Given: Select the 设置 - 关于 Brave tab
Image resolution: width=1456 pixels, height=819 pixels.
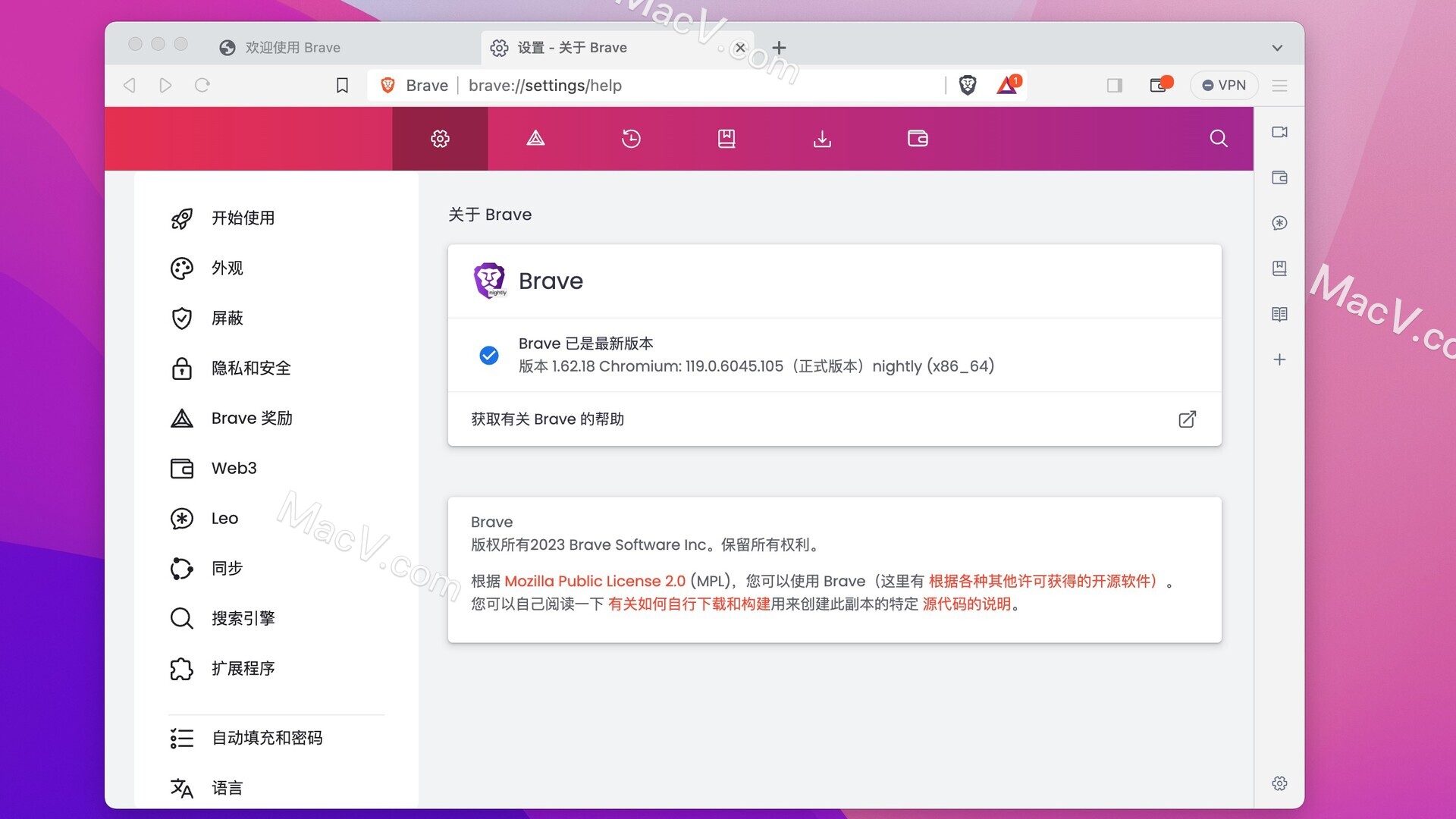Looking at the screenshot, I should pos(607,48).
